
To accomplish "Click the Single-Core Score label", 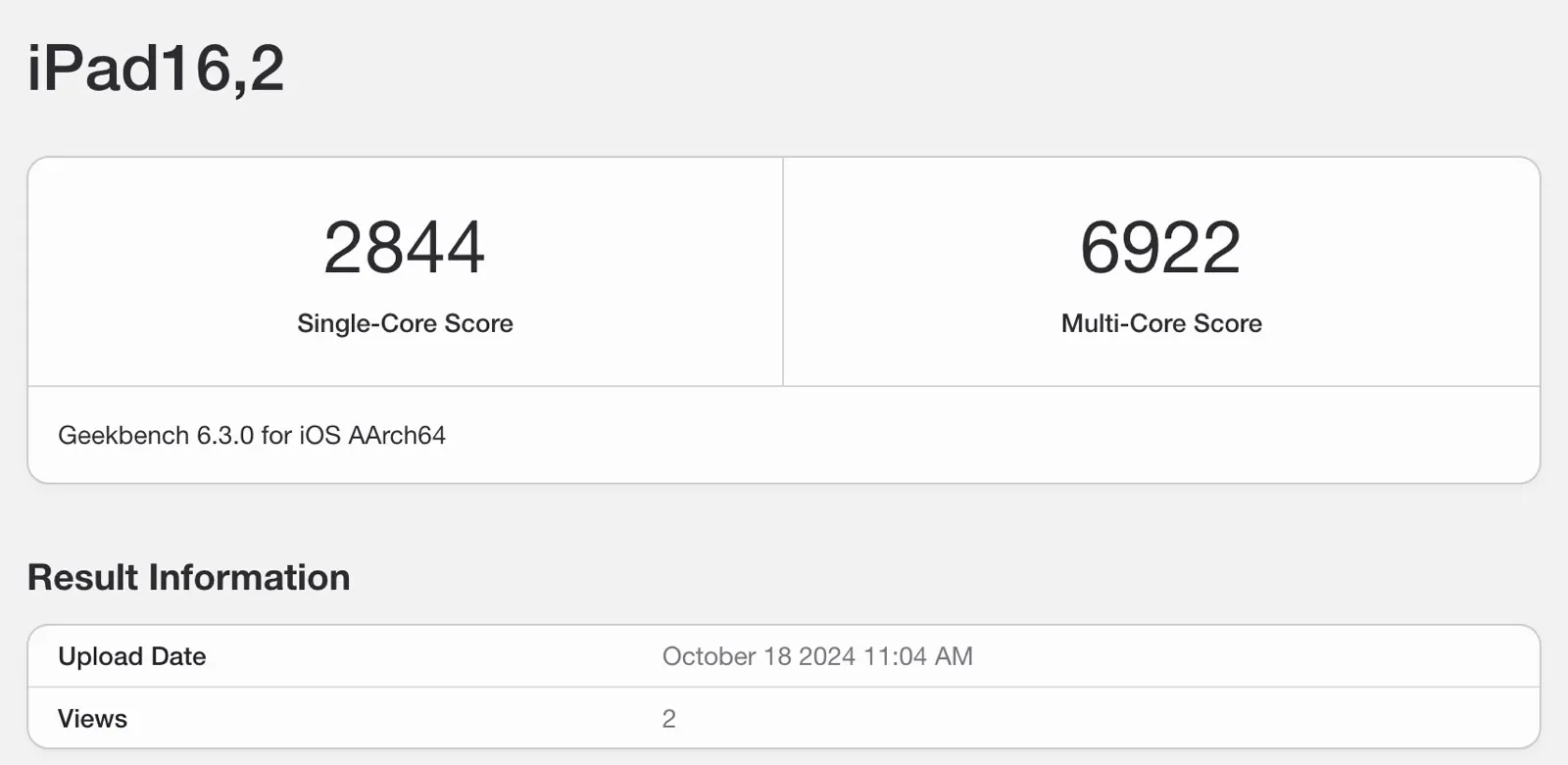I will click(x=405, y=323).
